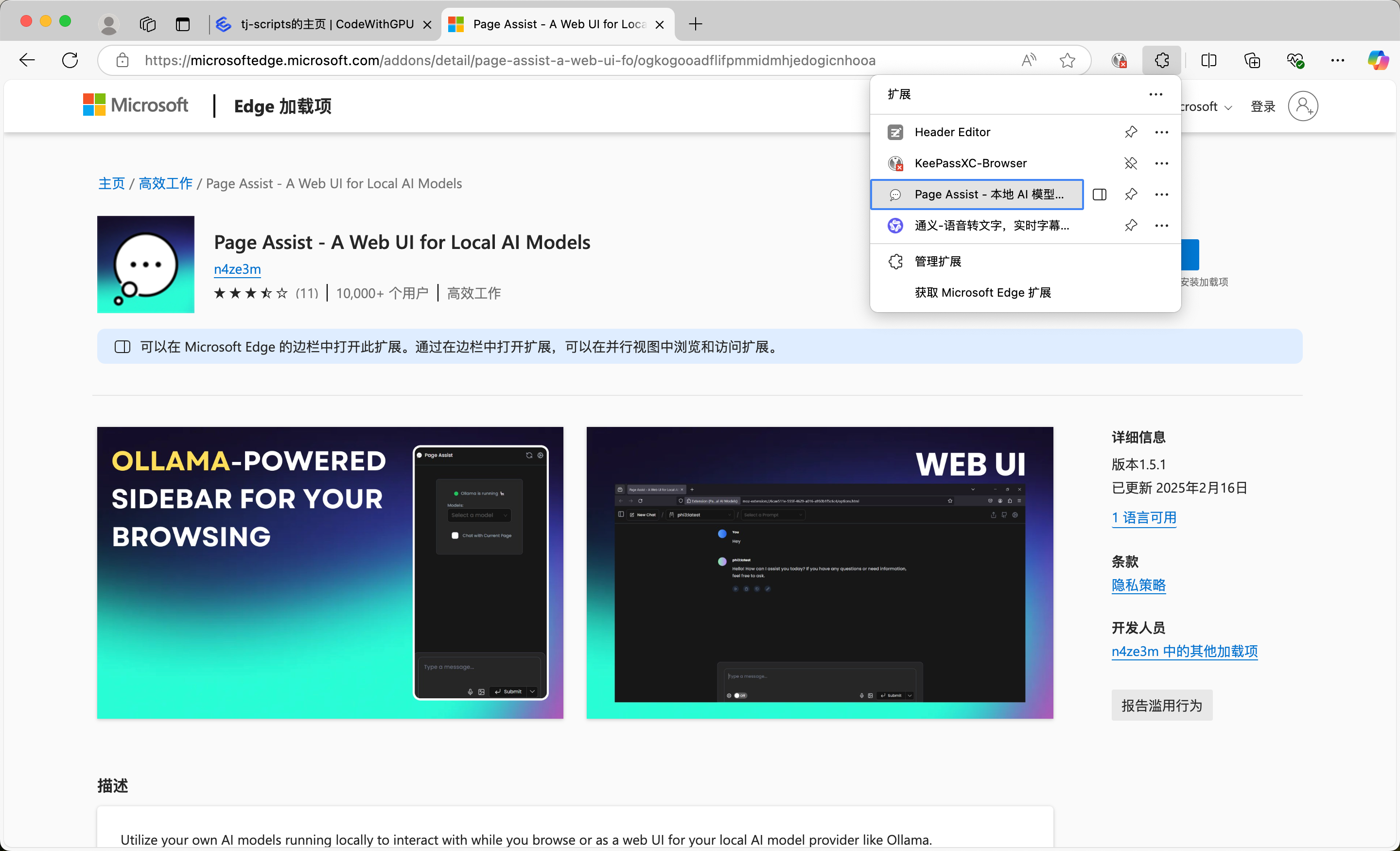The image size is (1400, 851).
Task: Open the split screen toolbar icon
Action: (x=1209, y=60)
